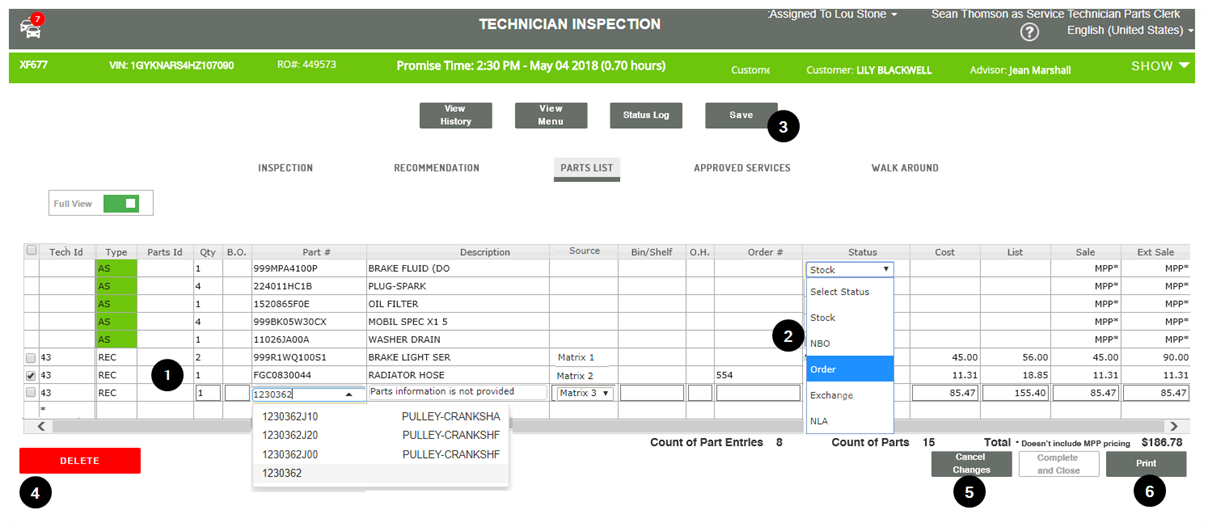Tick the BRAKE LIGHT SER row checkbox

point(31,358)
